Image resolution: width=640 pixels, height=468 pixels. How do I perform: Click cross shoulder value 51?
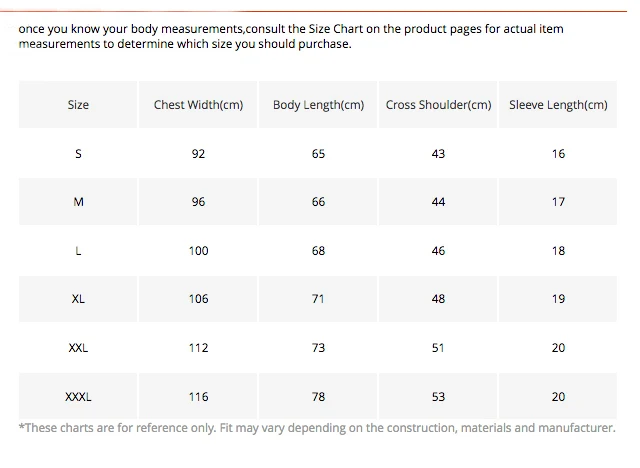tap(438, 348)
